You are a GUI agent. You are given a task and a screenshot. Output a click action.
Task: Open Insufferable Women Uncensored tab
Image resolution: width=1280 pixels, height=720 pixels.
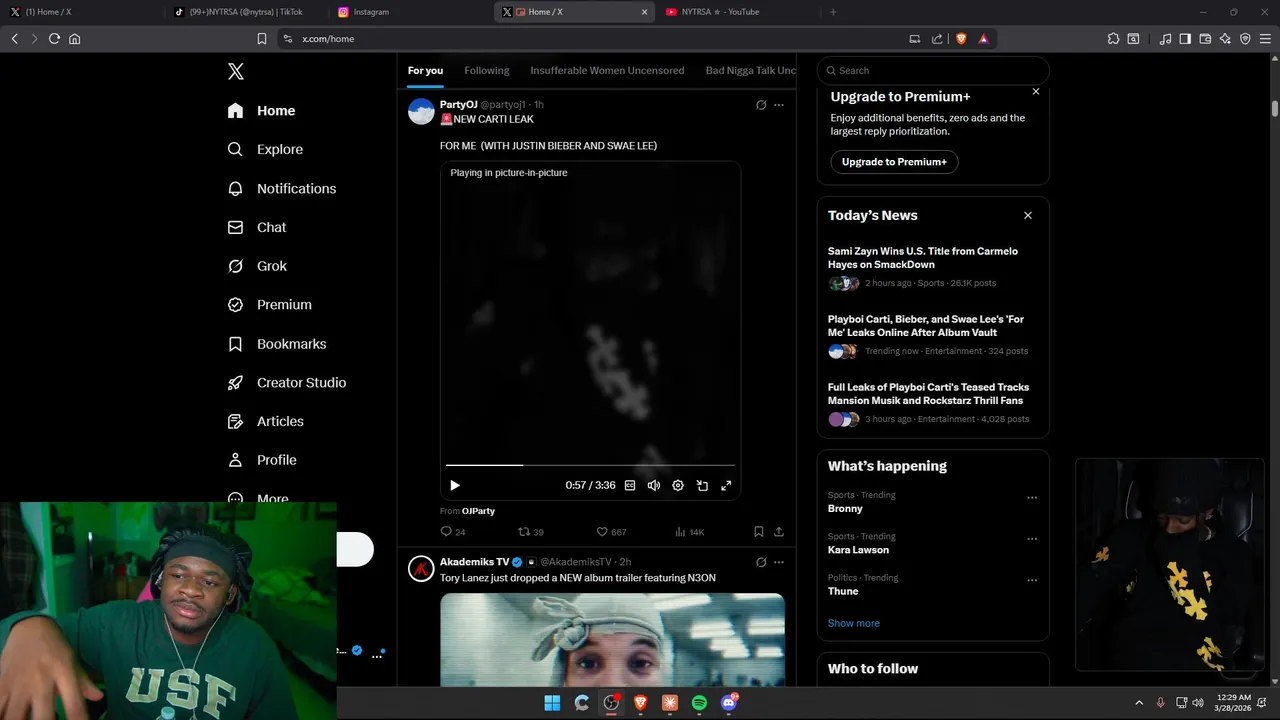607,71
